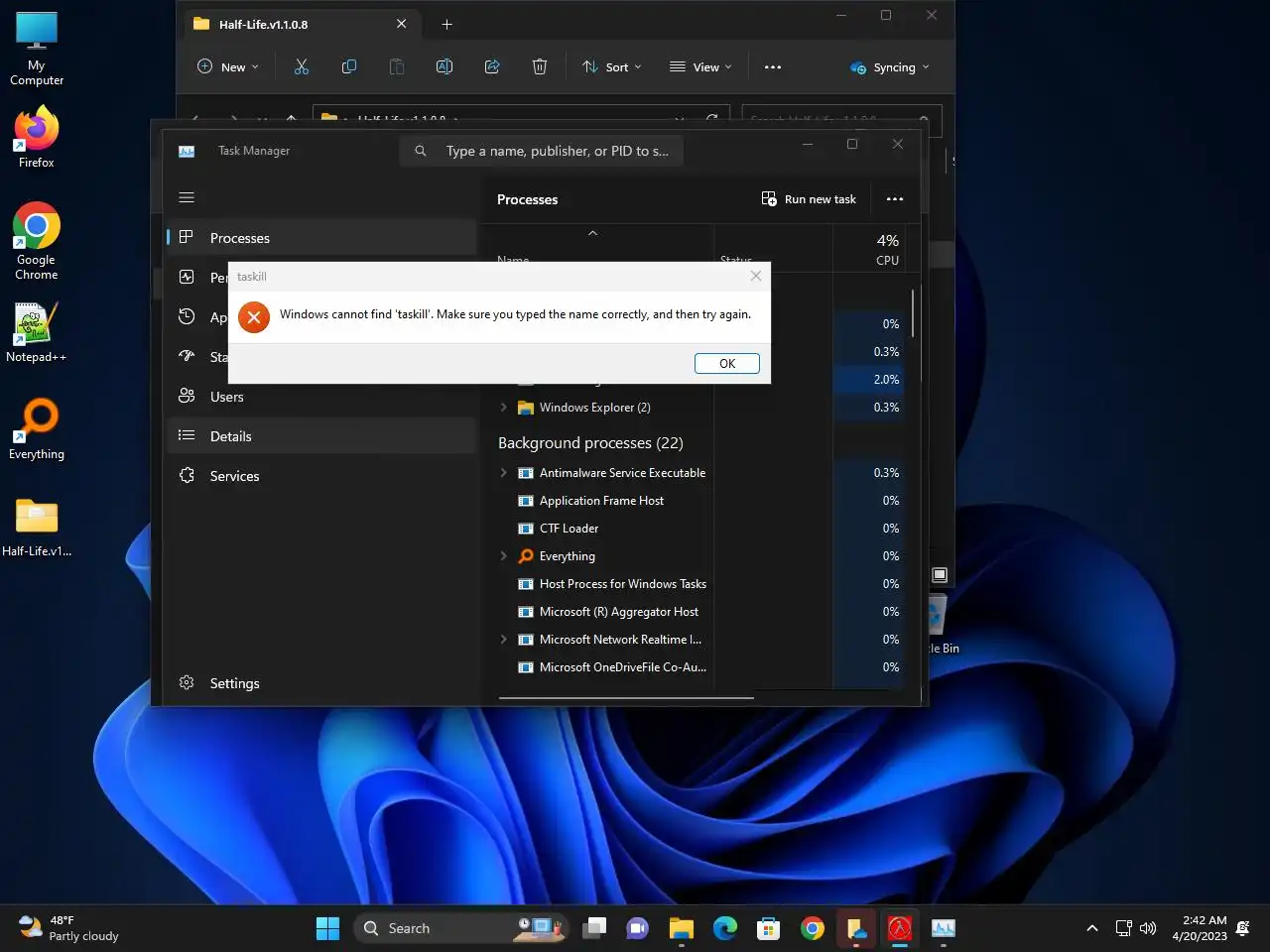Click OK in the taskill error dialog

tap(727, 364)
